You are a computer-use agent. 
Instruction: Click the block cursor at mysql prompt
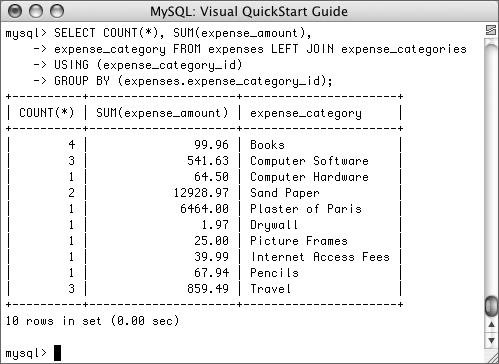[57, 353]
